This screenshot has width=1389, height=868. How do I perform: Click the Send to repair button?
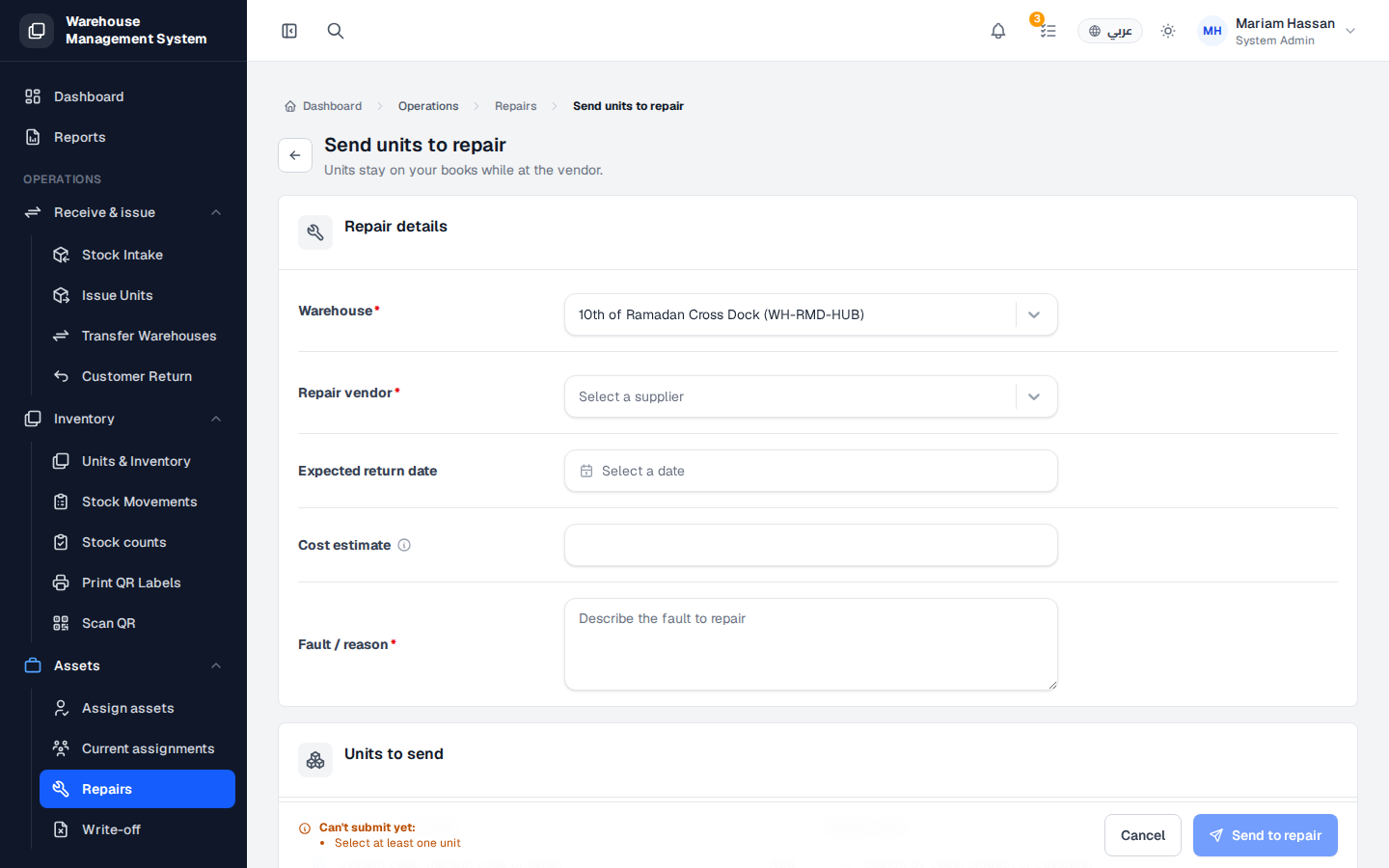[1266, 835]
